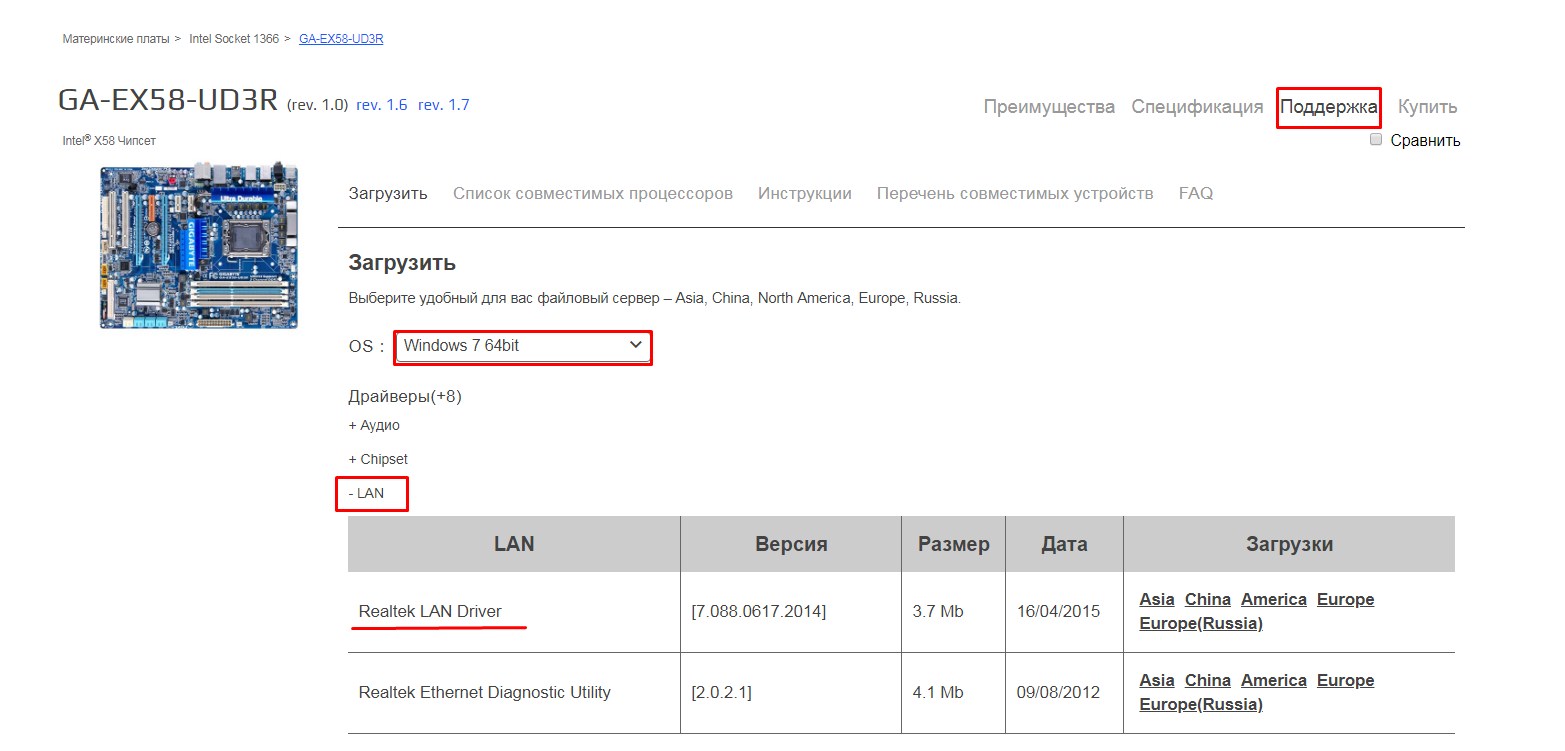Click the Размер column header
1565x751 pixels.
click(954, 544)
